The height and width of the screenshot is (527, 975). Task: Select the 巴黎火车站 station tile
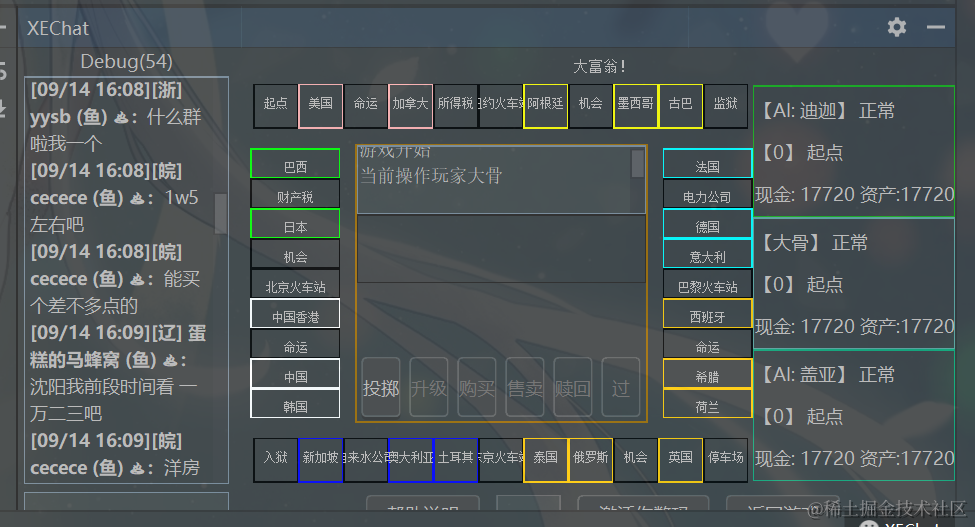tap(708, 283)
